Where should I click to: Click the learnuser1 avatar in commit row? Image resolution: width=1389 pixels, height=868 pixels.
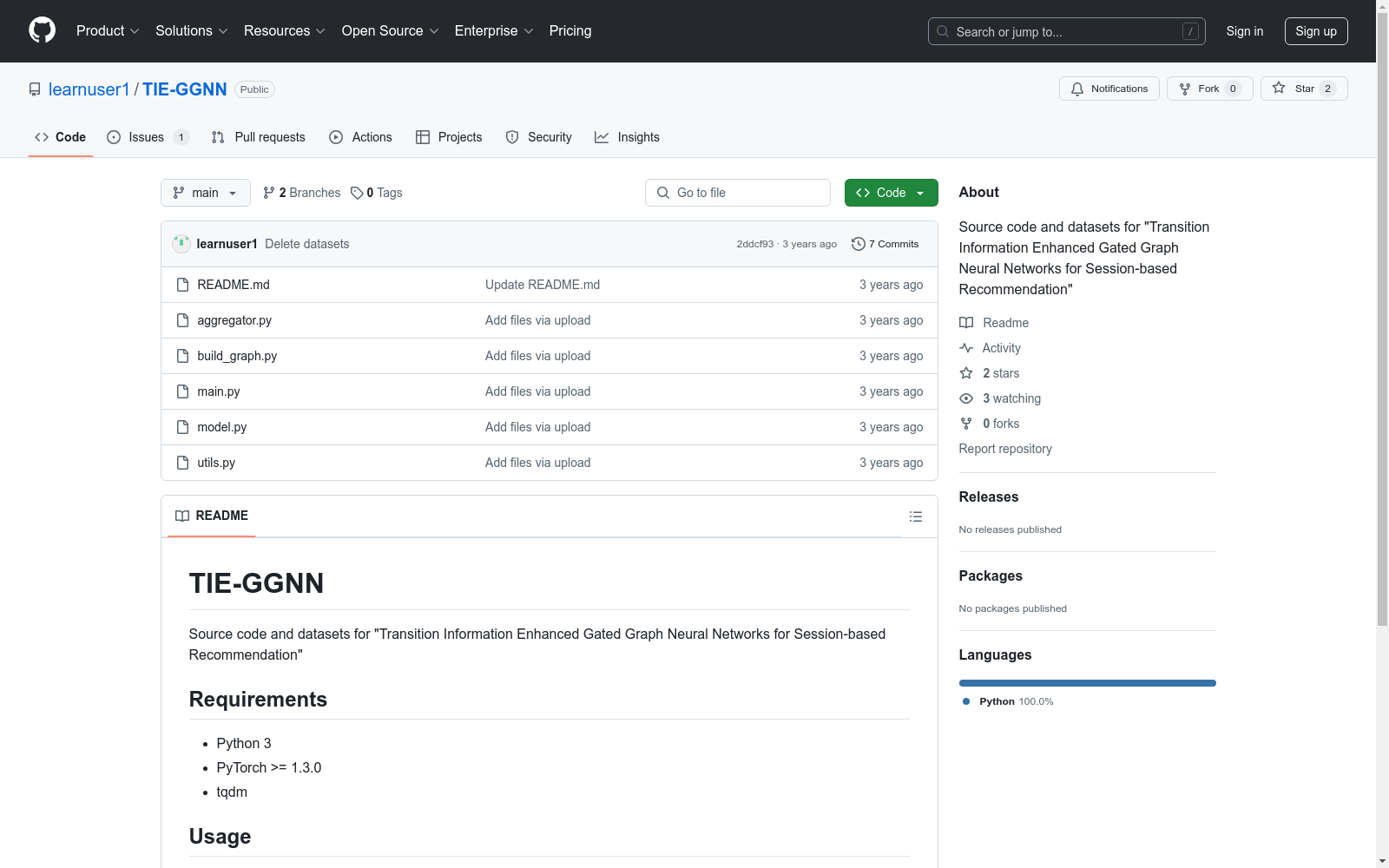tap(181, 244)
